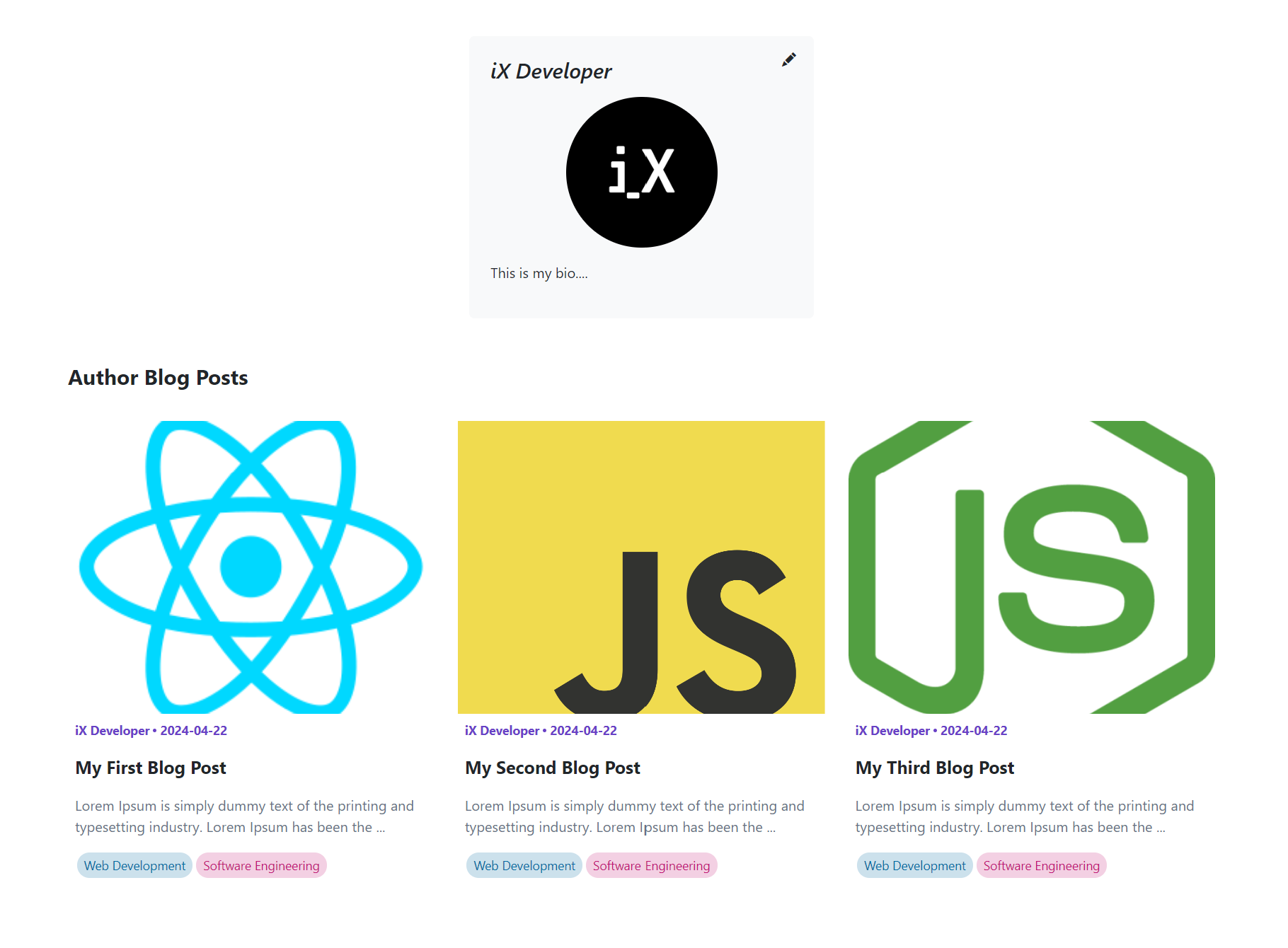Open the yellow JS logo thumbnail

tap(641, 567)
